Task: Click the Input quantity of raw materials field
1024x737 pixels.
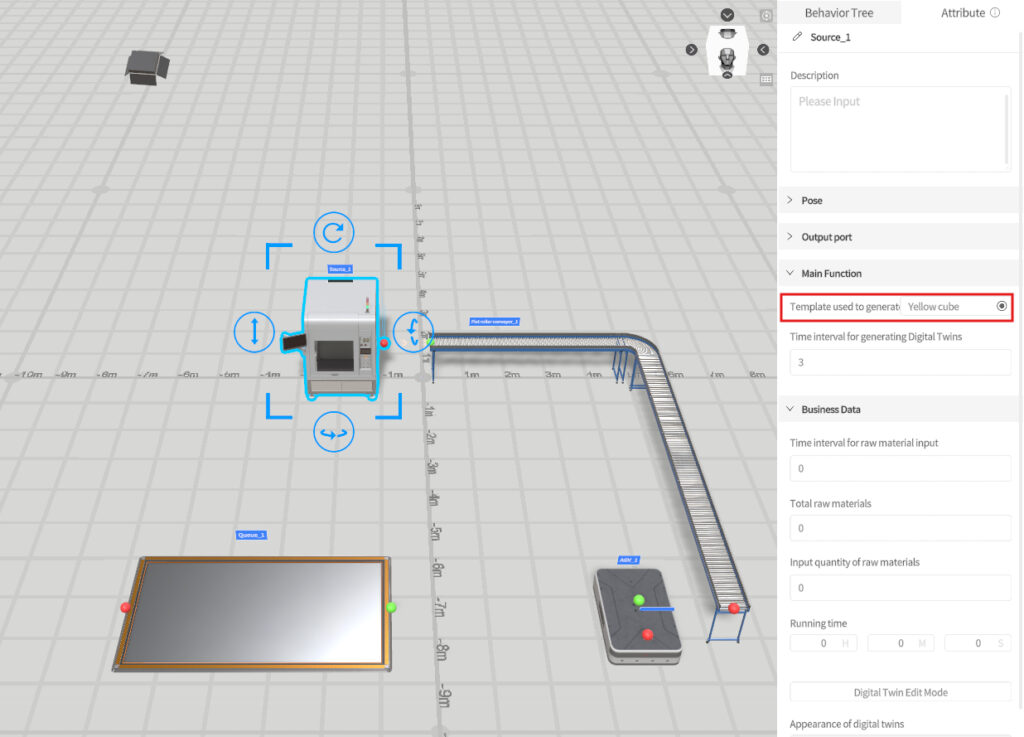Action: [901, 588]
